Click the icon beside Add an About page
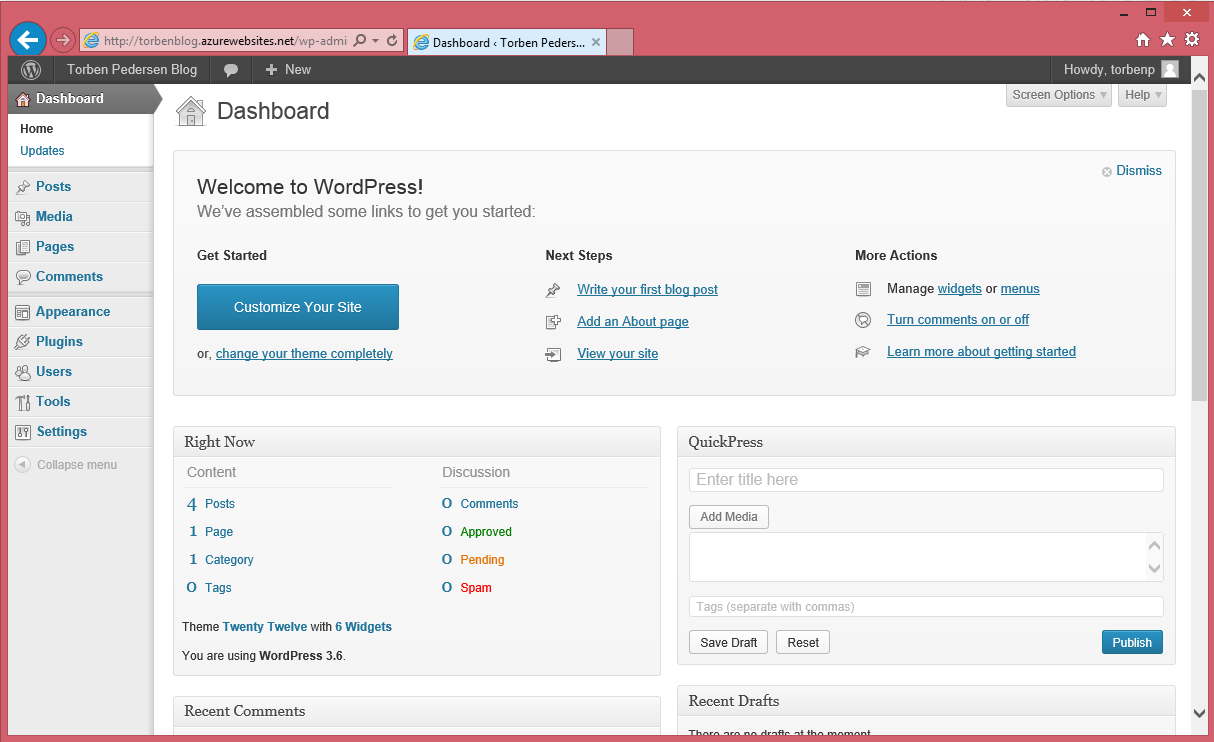The image size is (1214, 742). [553, 322]
